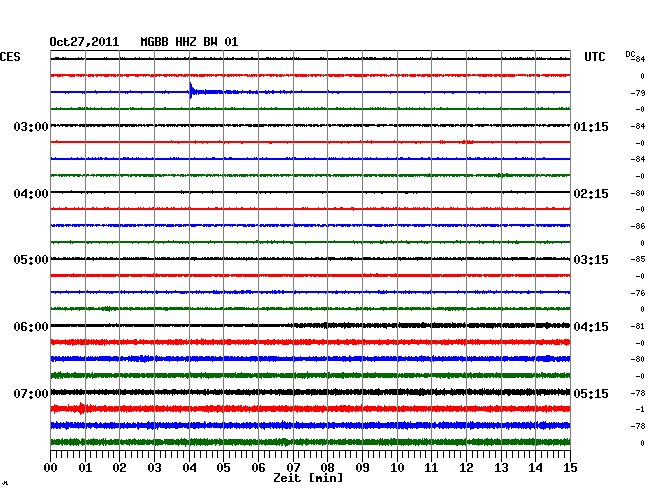Image resolution: width=650 pixels, height=494 pixels.
Task: Click the "01:15" UTC time label
Action: tap(591, 126)
